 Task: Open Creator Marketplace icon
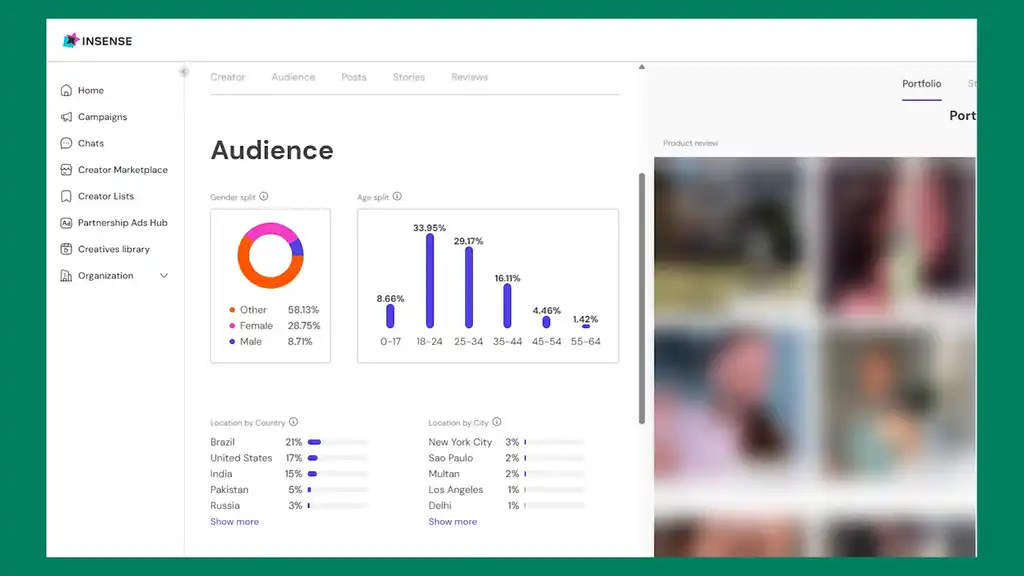tap(66, 170)
